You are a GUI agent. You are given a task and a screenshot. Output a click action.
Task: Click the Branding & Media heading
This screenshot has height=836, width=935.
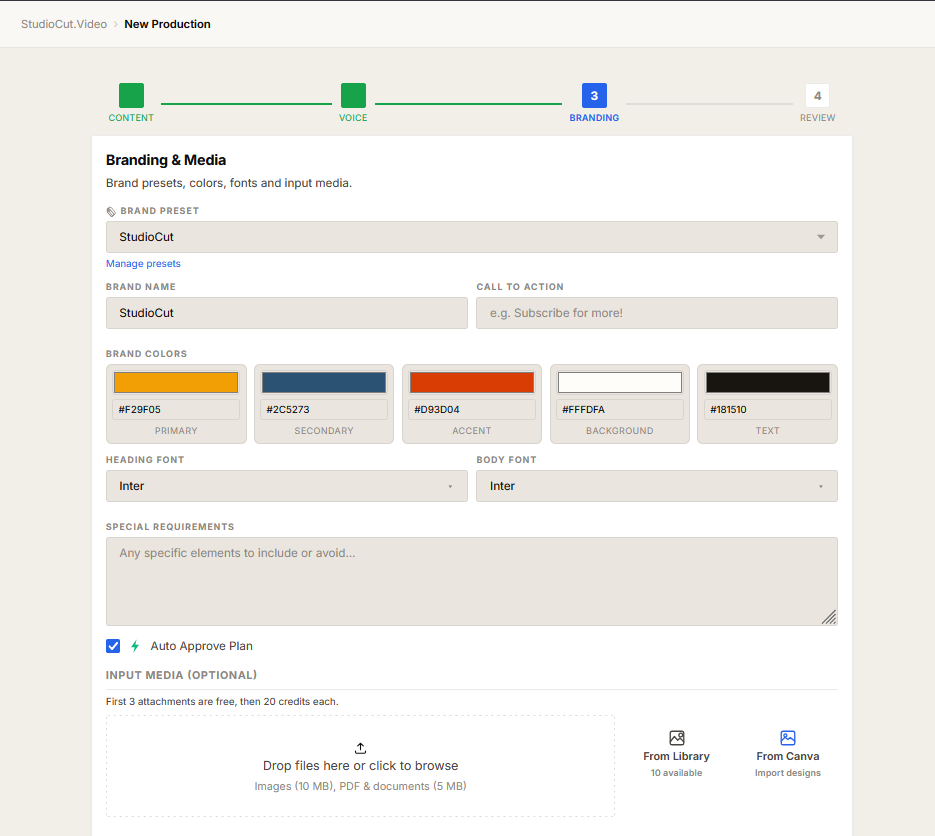click(x=166, y=160)
